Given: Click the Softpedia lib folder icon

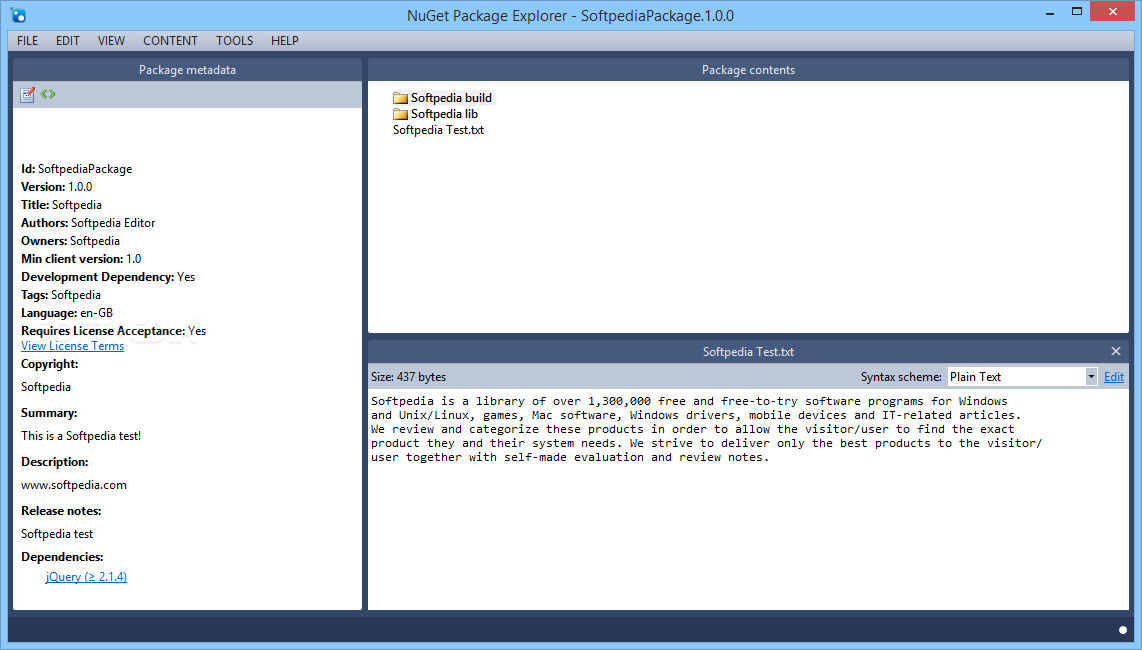Looking at the screenshot, I should [x=400, y=114].
